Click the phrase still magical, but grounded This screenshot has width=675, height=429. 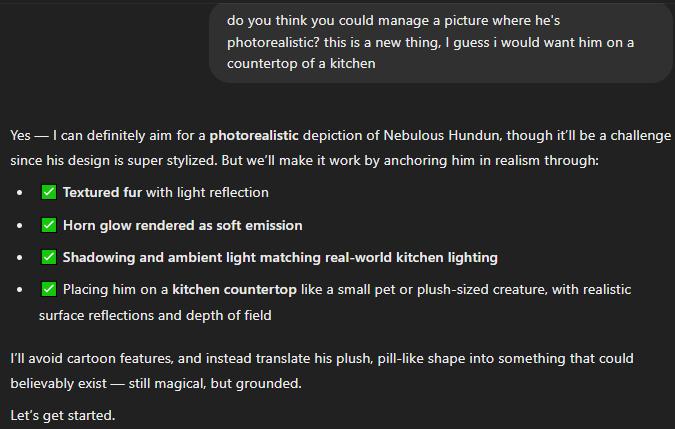click(215, 383)
